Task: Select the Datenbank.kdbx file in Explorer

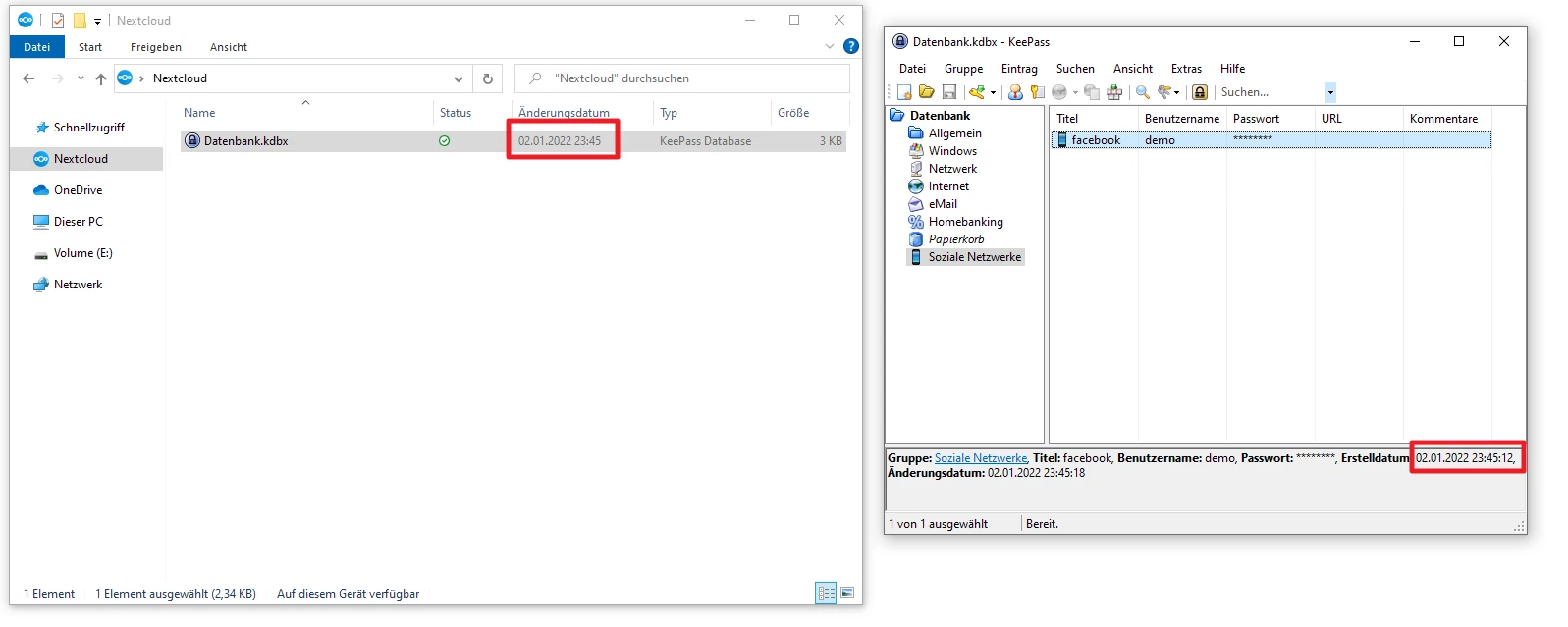Action: click(x=514, y=141)
